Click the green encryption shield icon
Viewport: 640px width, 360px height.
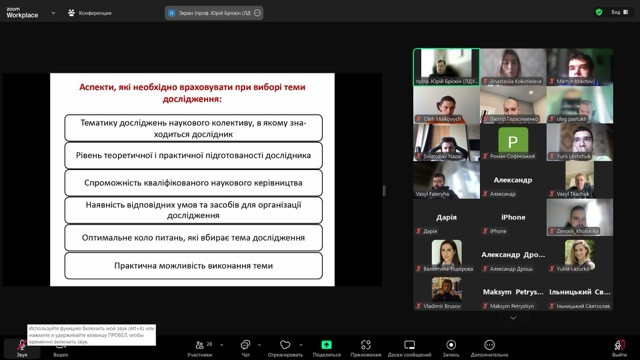coord(599,12)
